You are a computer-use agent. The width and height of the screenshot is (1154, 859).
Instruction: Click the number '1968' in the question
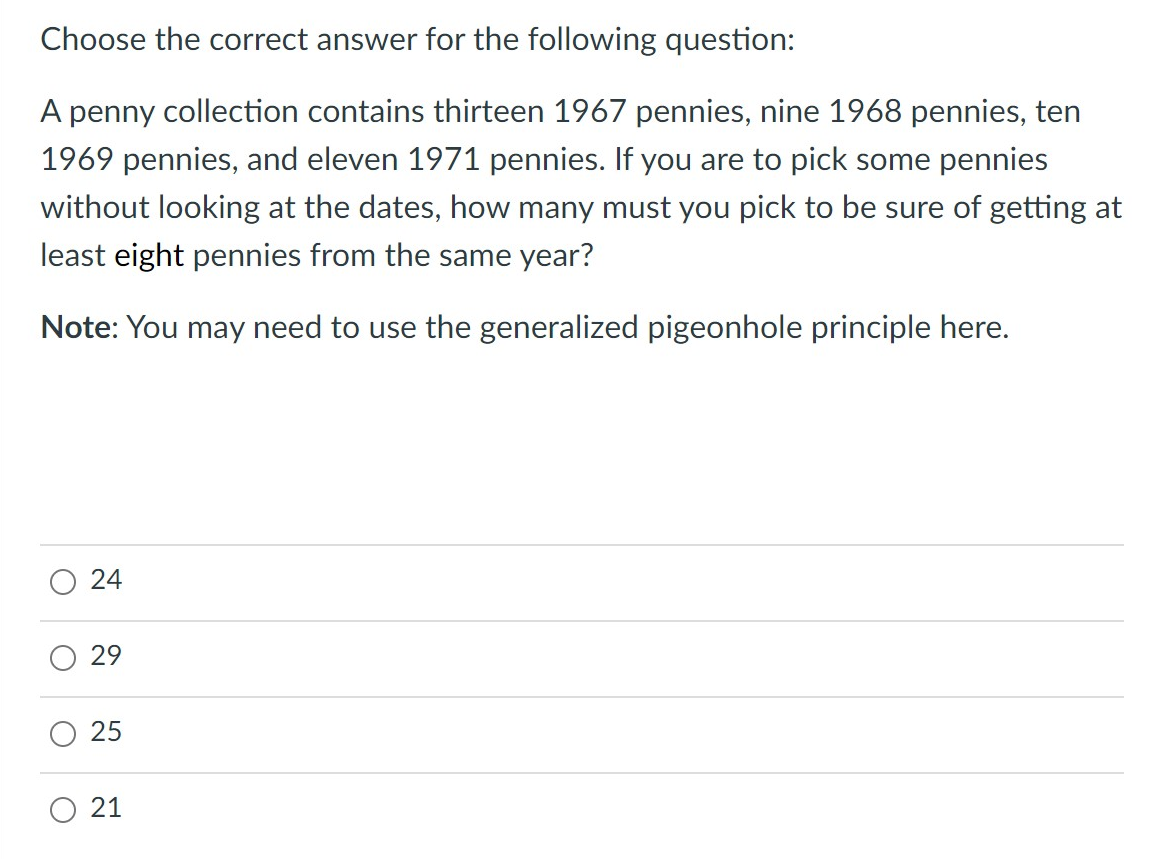(865, 112)
